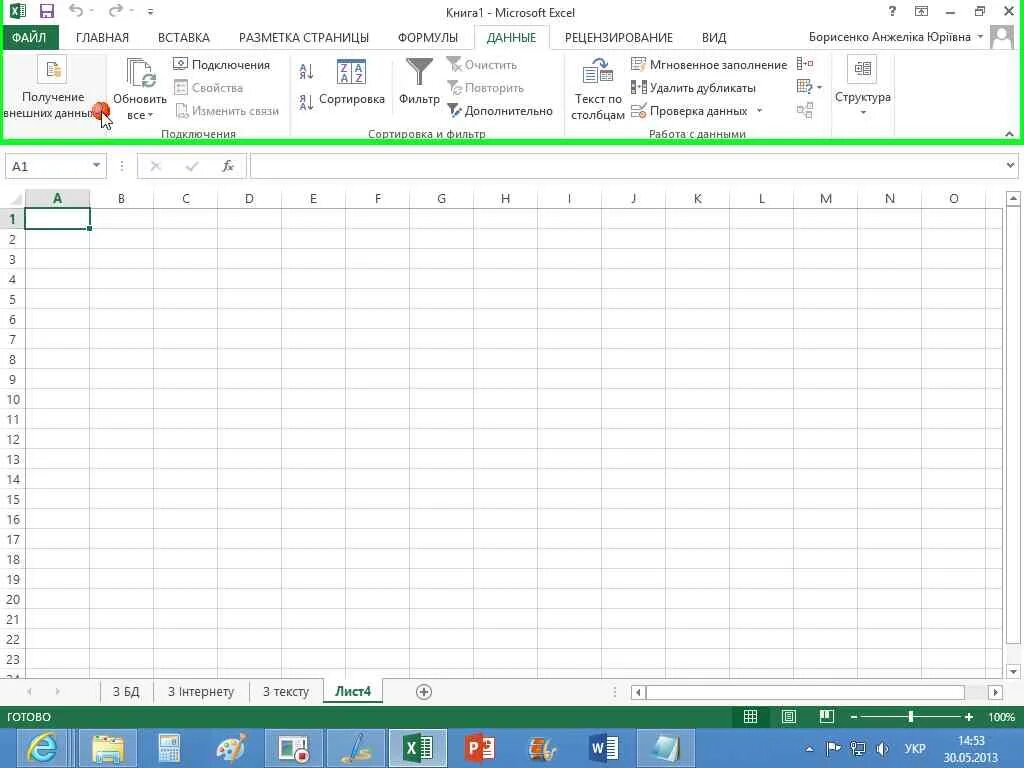Switch to sheet tab 'З тексту'
The image size is (1024, 768).
pos(285,692)
